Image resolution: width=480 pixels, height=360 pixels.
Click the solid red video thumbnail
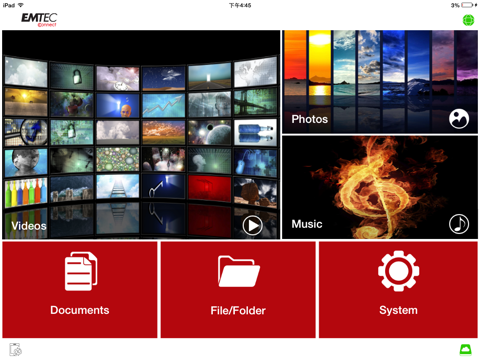click(x=209, y=188)
